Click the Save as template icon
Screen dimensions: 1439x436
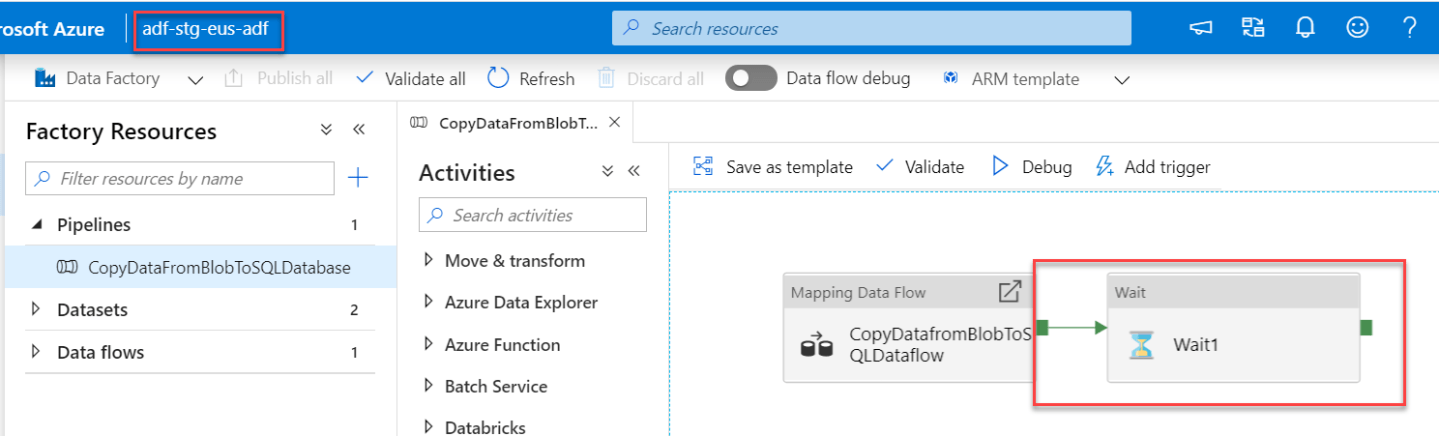click(x=703, y=166)
